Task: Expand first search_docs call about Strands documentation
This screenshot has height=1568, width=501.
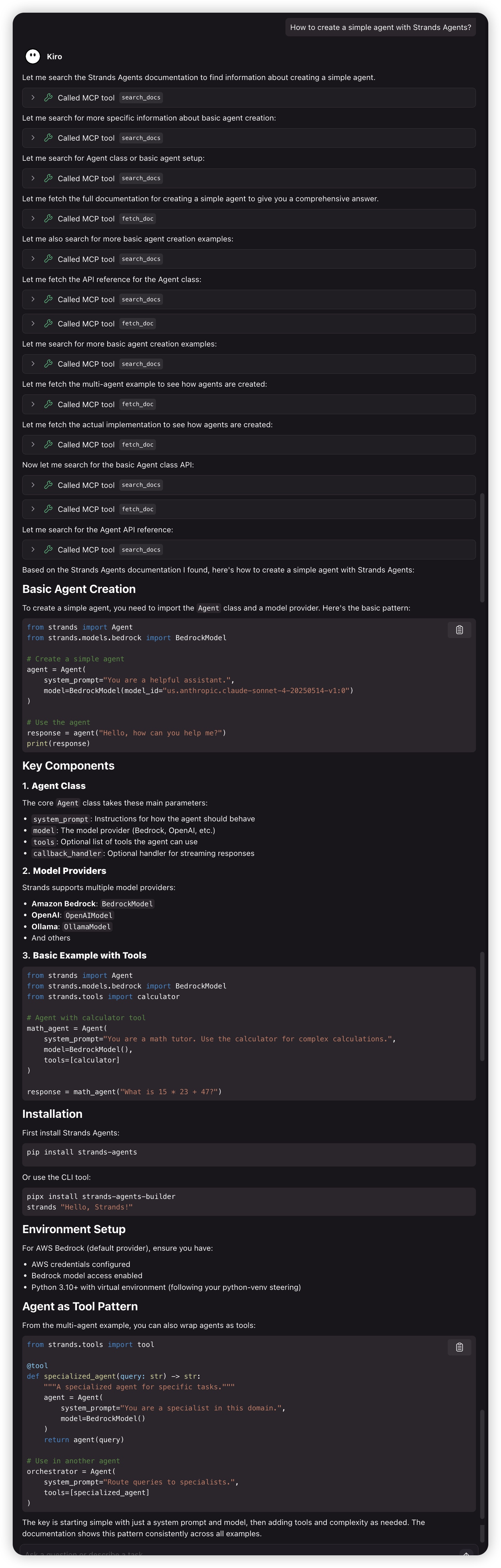Action: [x=33, y=97]
